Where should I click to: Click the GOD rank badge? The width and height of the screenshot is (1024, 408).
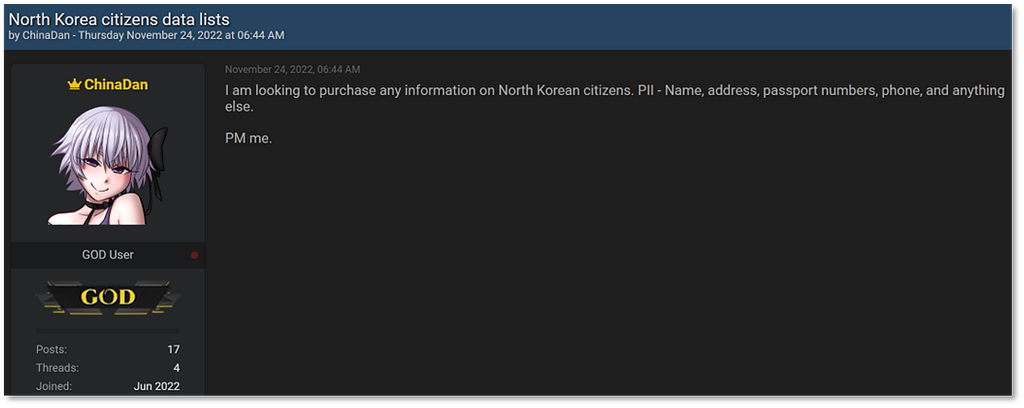click(x=108, y=297)
